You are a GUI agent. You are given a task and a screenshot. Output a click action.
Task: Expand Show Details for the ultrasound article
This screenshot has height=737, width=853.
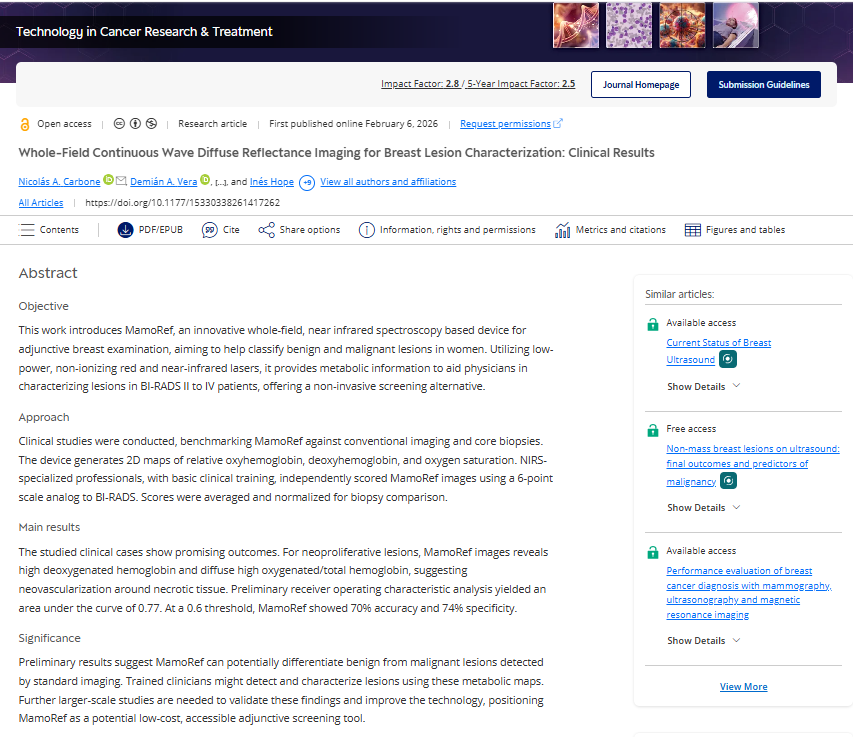[x=697, y=386]
